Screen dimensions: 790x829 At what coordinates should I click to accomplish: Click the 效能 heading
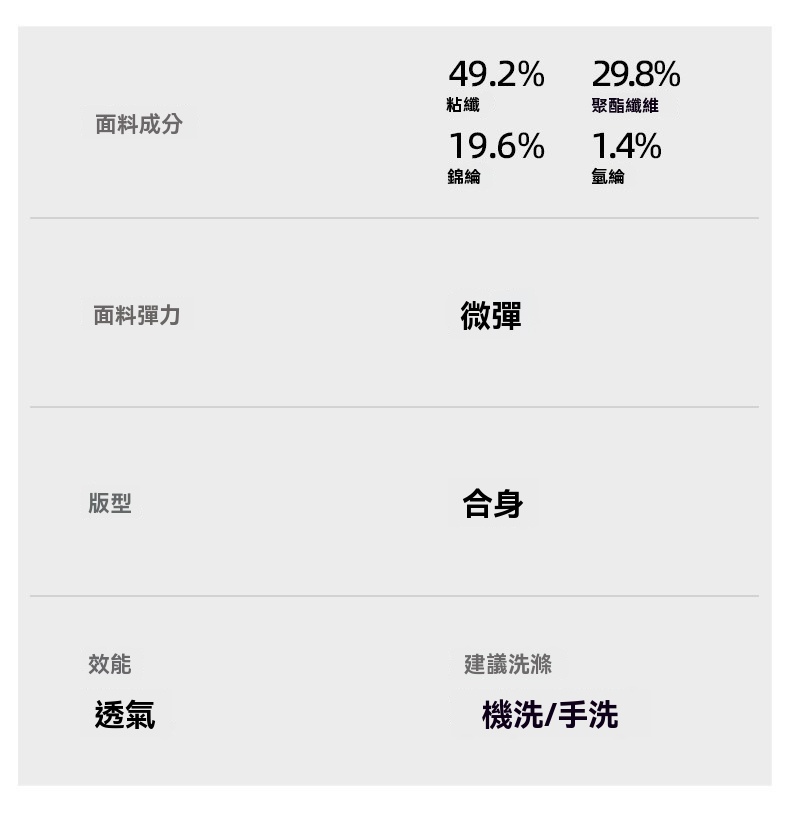click(110, 664)
